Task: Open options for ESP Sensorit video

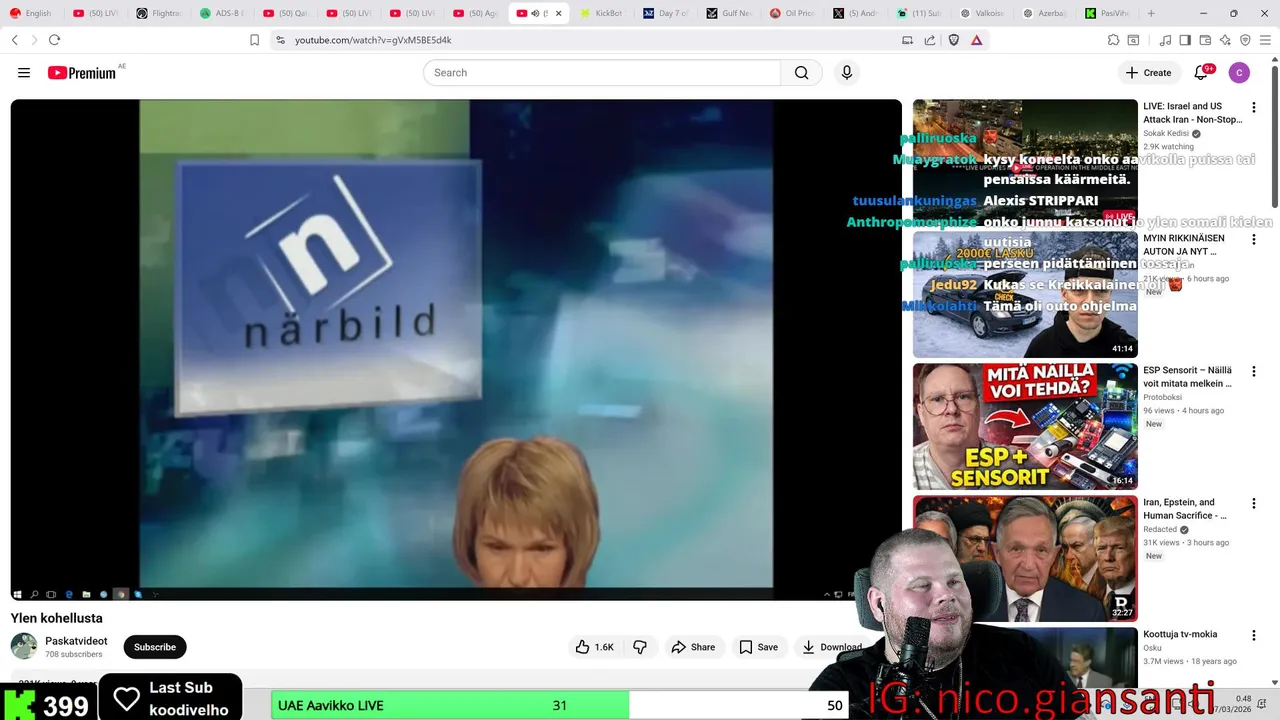Action: (x=1254, y=371)
